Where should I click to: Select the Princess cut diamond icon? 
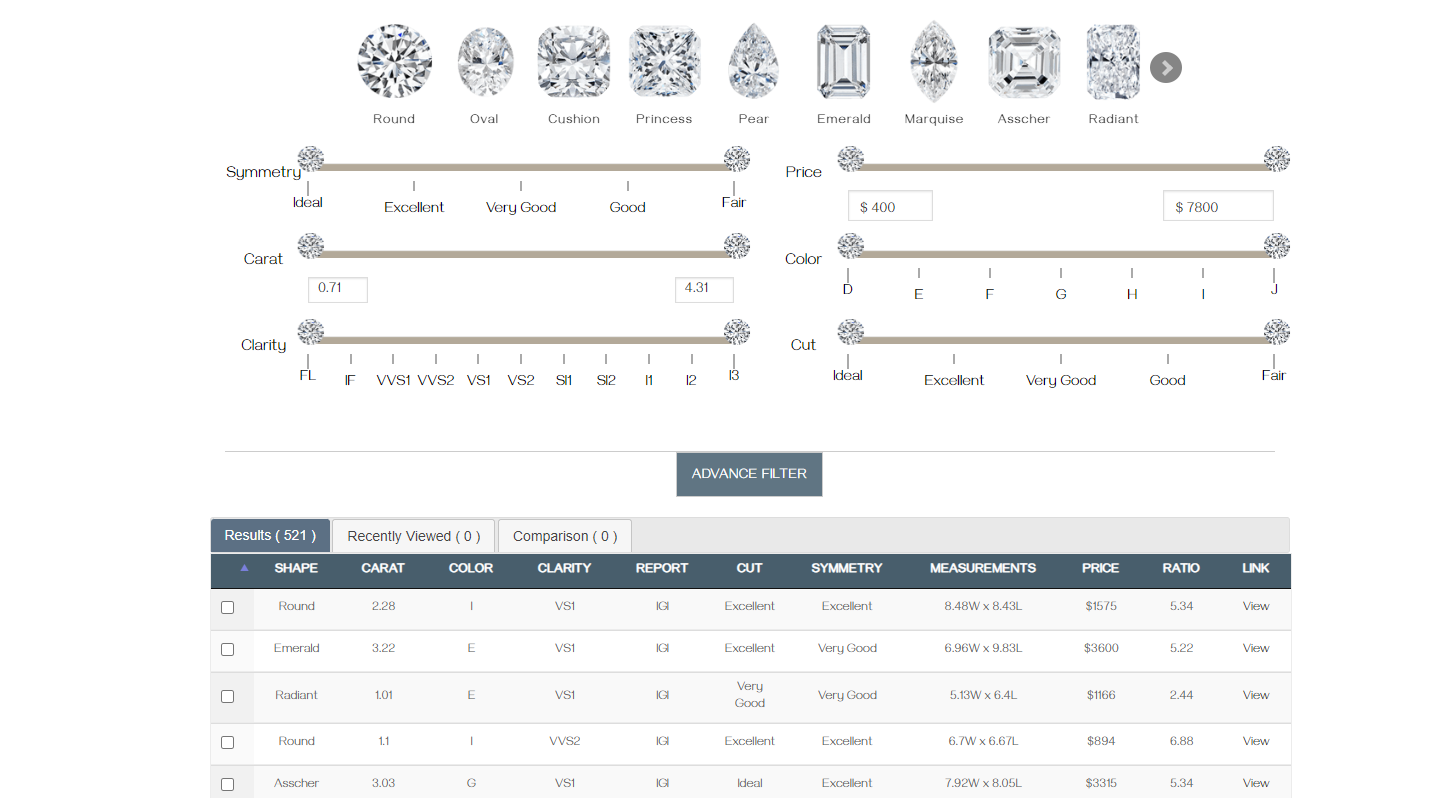(664, 62)
